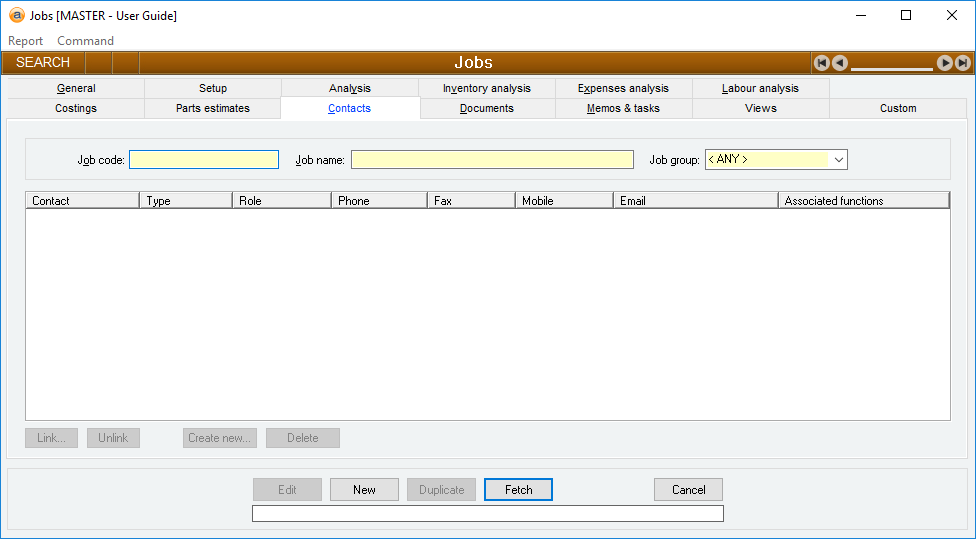This screenshot has width=976, height=539.
Task: Cancel the current job search
Action: click(x=688, y=490)
